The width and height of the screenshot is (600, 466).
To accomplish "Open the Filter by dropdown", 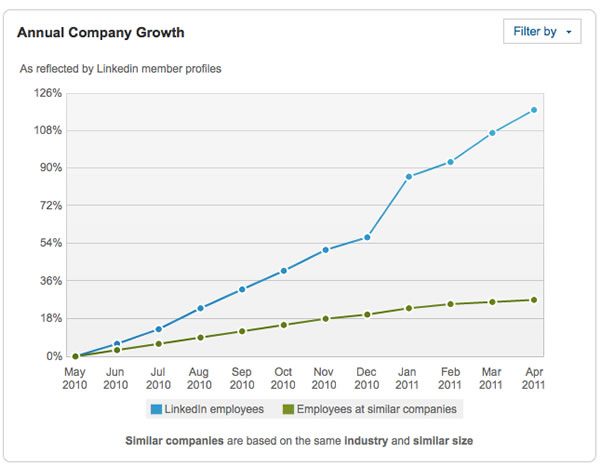I will (542, 32).
